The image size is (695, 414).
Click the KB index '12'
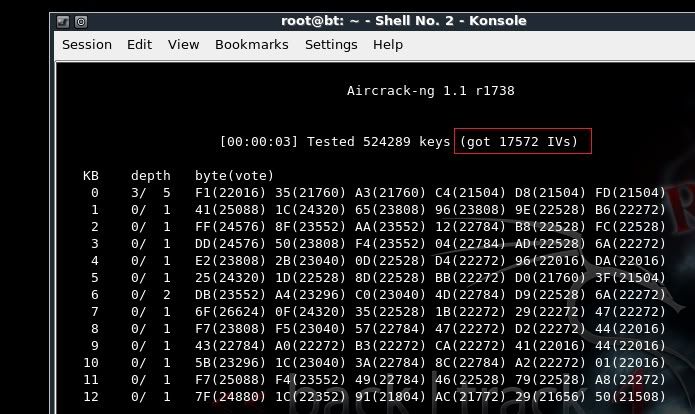tap(91, 397)
